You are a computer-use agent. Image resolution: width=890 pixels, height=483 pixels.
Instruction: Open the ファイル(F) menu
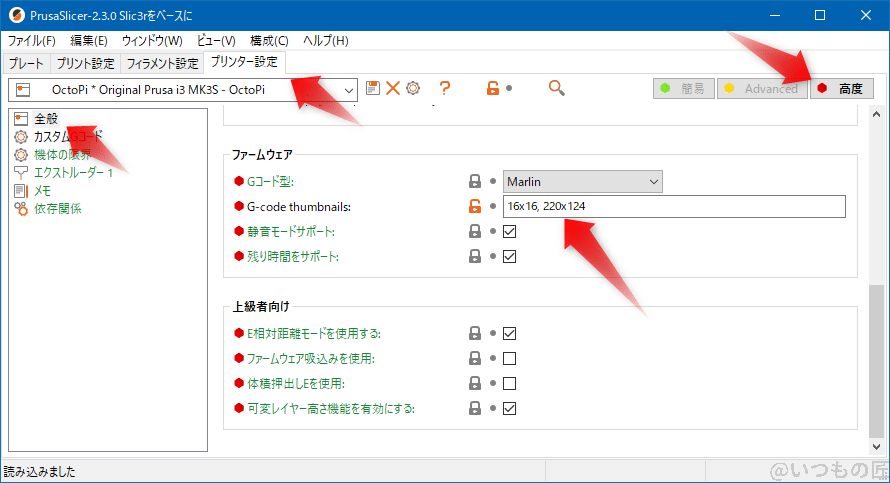[x=32, y=41]
